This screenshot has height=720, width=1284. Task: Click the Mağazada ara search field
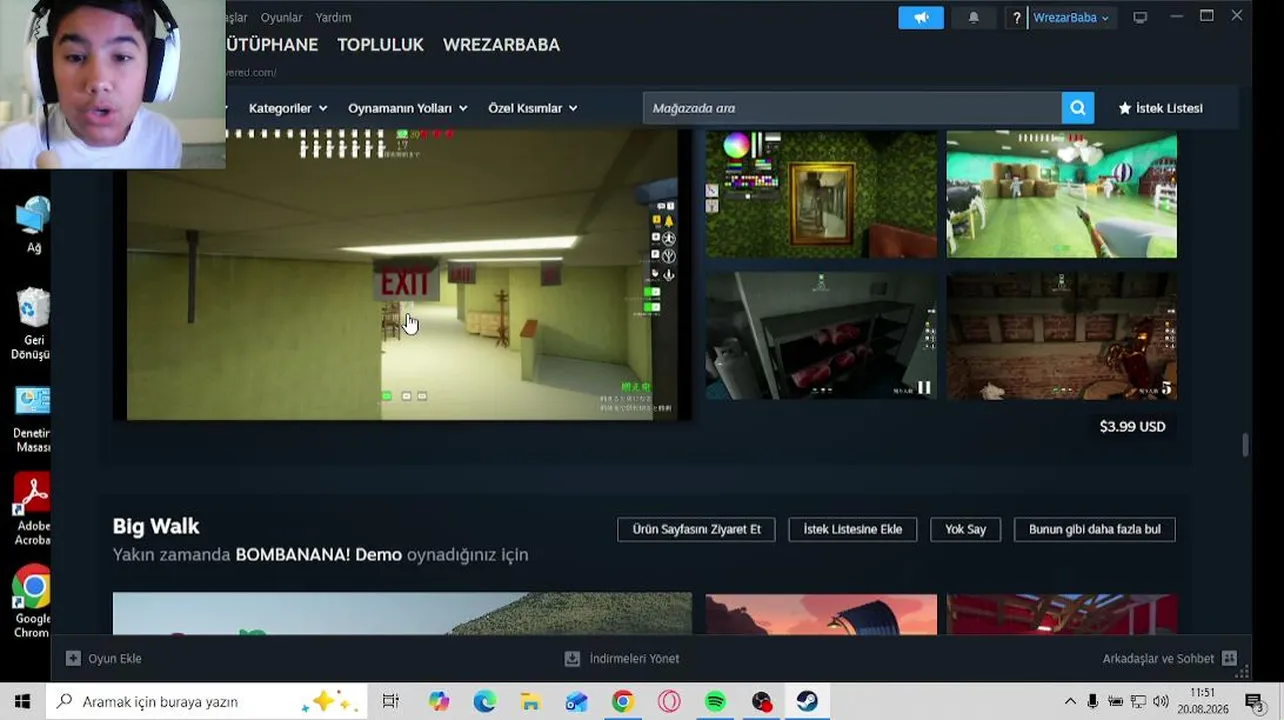(x=852, y=108)
